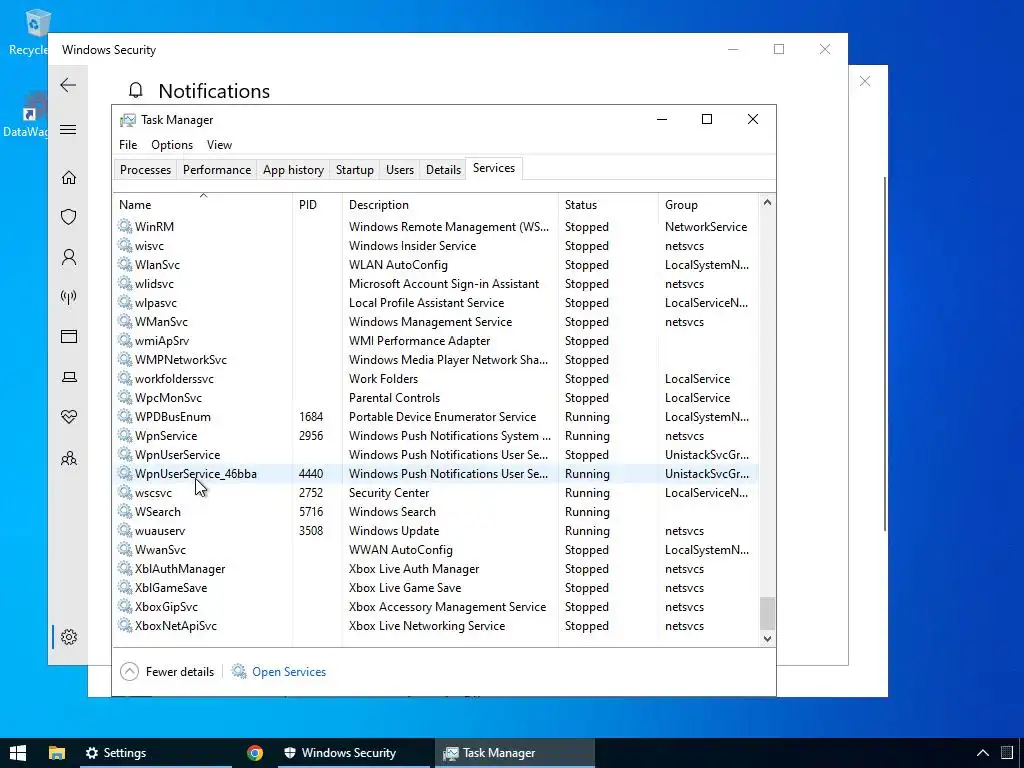Sort services by PID column header
Screen dimensions: 1024x768
[317, 204]
